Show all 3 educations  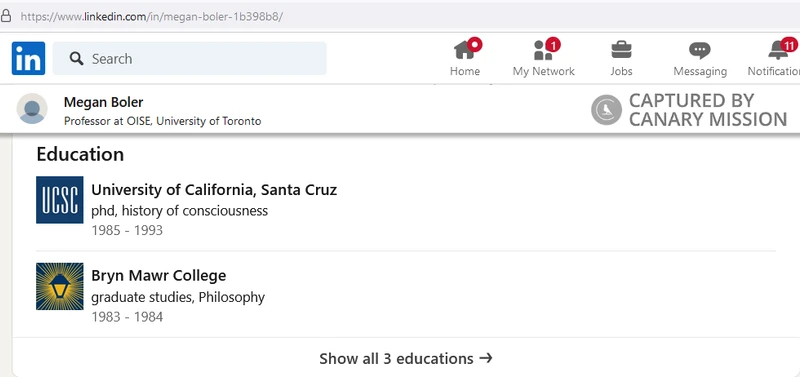tap(406, 358)
